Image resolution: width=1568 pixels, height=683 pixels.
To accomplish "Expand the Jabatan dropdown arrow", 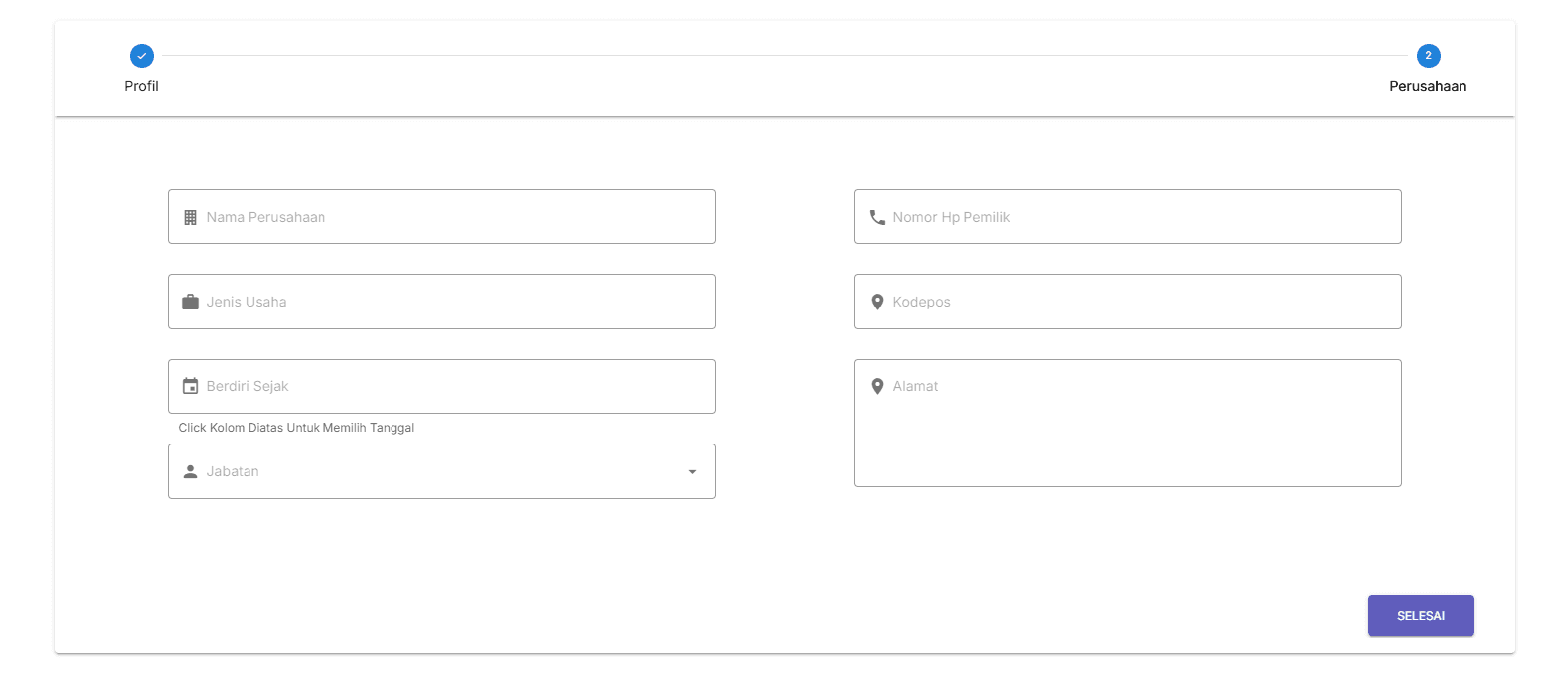I will click(x=692, y=472).
